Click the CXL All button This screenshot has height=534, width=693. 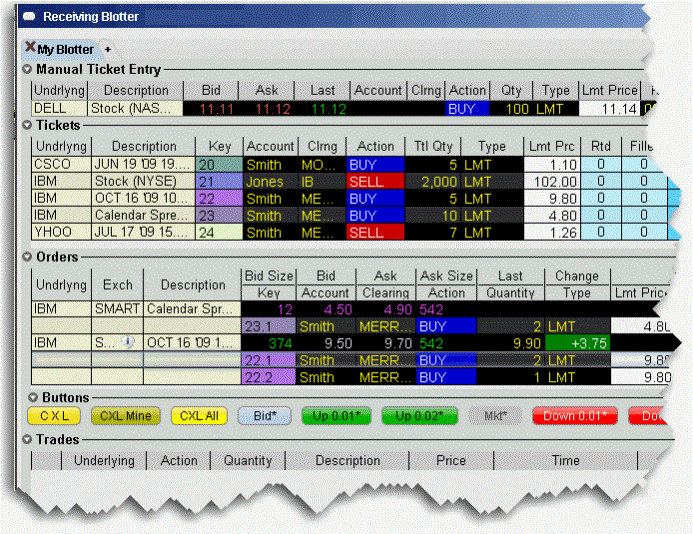pyautogui.click(x=199, y=416)
